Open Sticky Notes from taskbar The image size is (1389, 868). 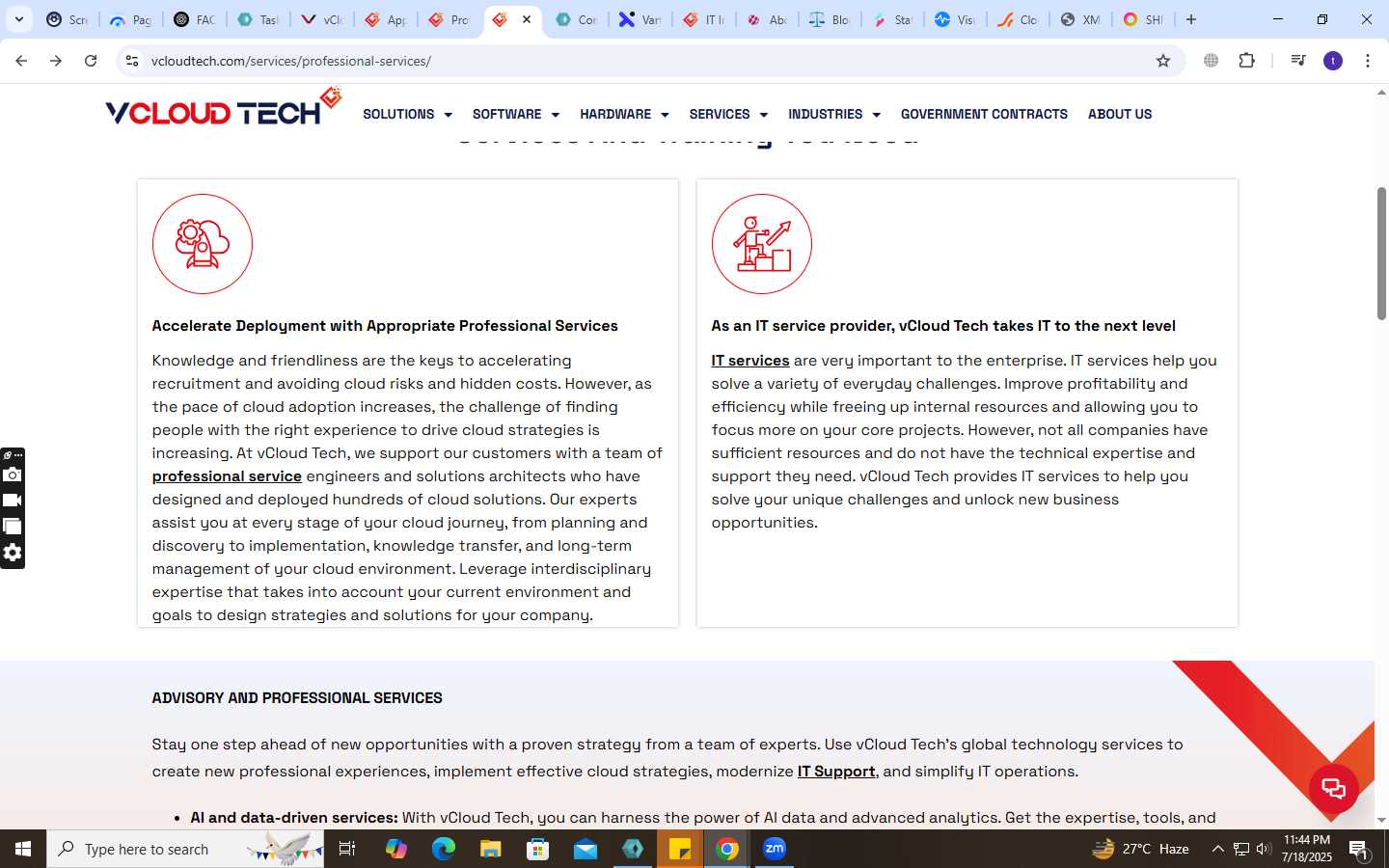[x=680, y=849]
